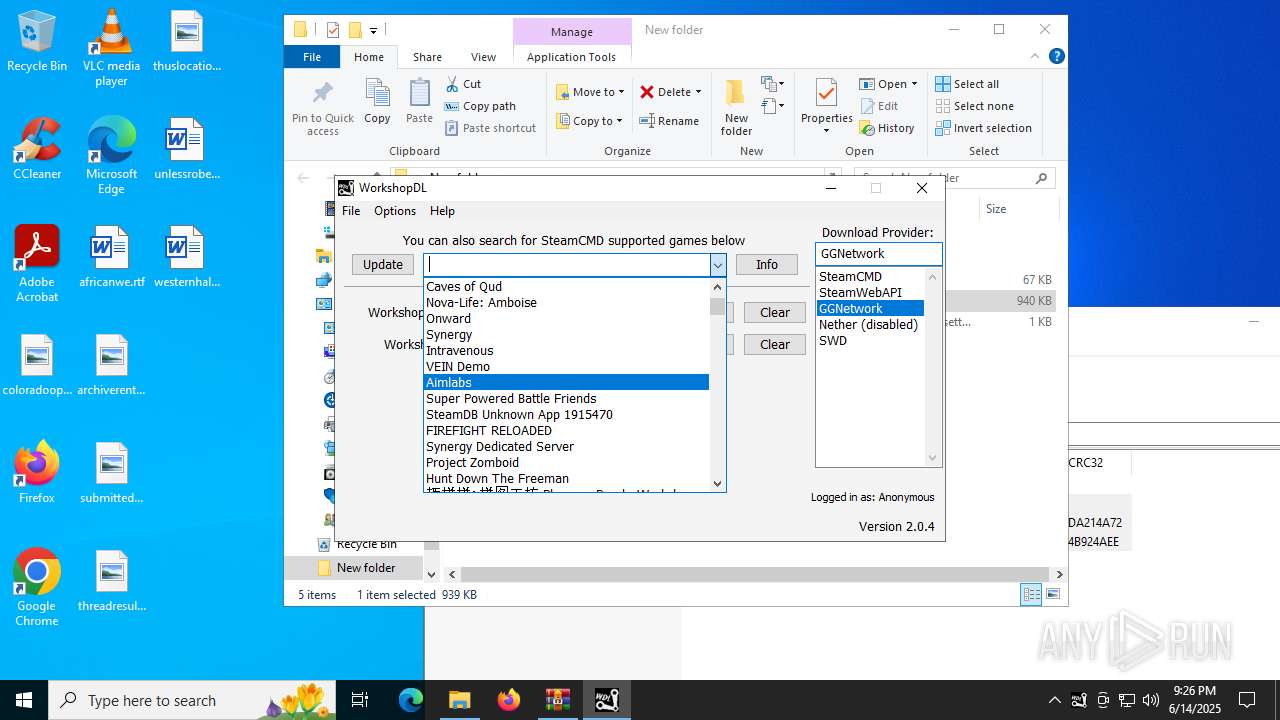The image size is (1280, 720).
Task: Click Type here to search box
Action: coord(192,700)
